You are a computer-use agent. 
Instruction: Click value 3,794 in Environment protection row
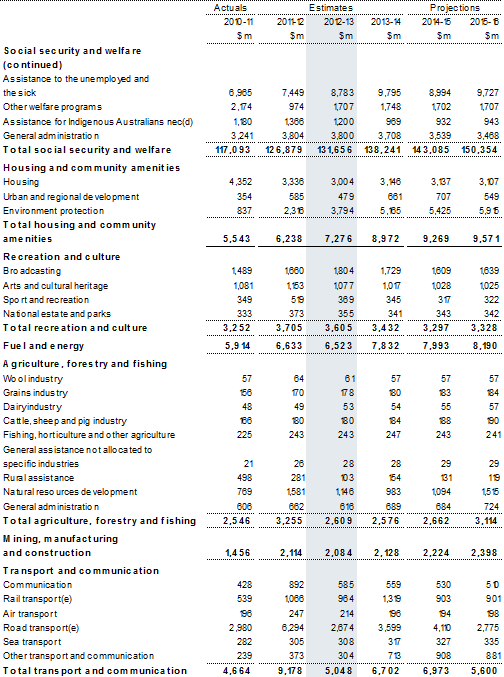tap(342, 211)
